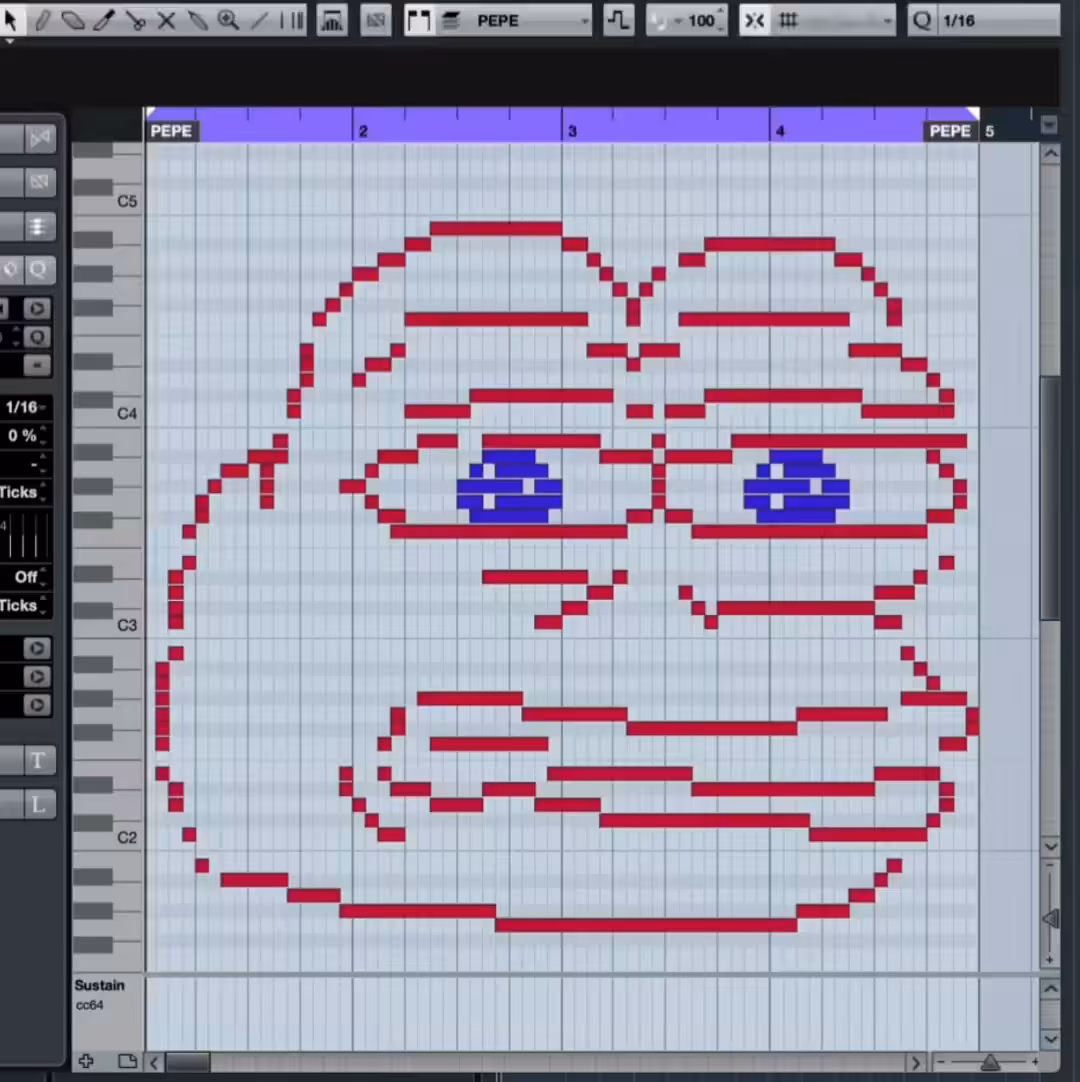Click the vertical scrollbar up arrow

[x=1050, y=154]
